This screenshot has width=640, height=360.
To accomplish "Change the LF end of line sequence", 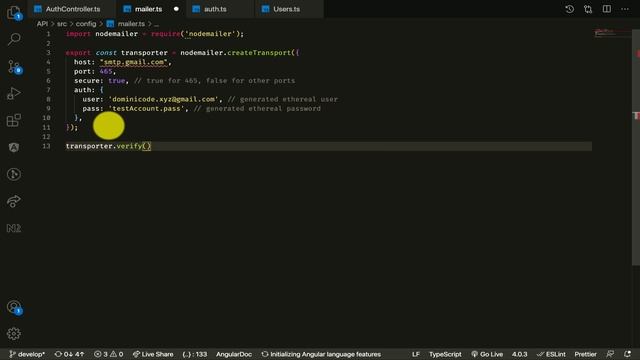I will tap(416, 354).
